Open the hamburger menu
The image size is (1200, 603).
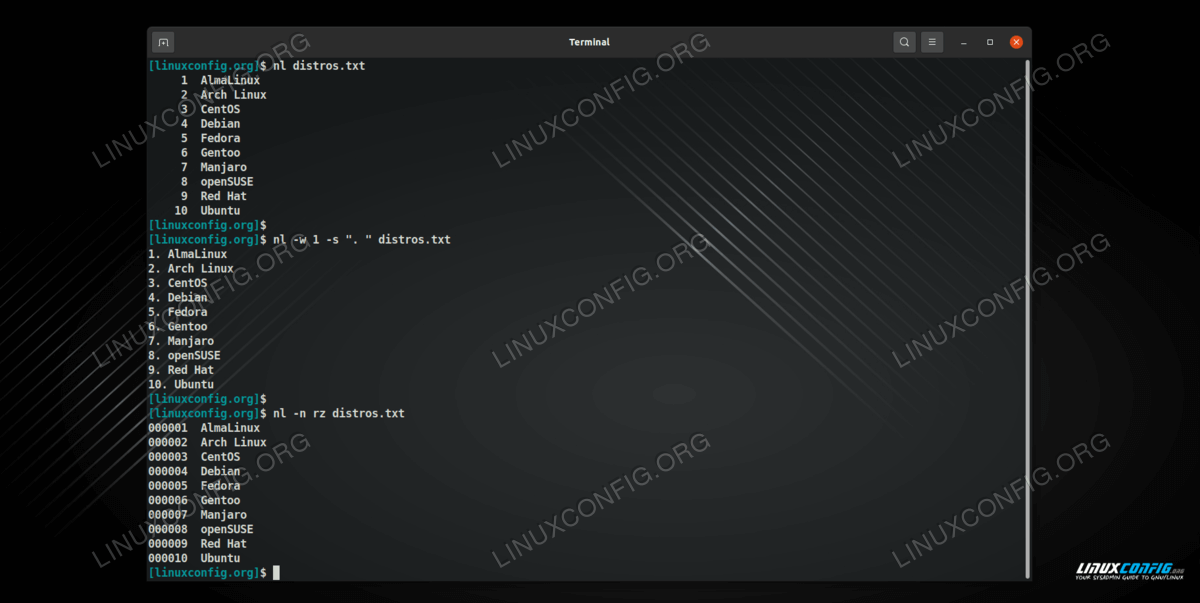tap(932, 42)
